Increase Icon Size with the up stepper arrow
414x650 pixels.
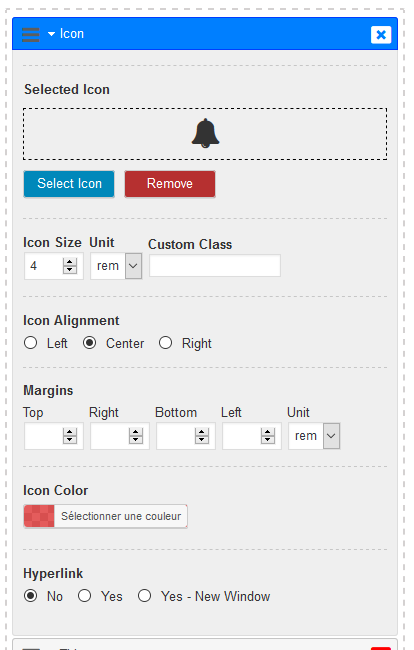point(70,262)
